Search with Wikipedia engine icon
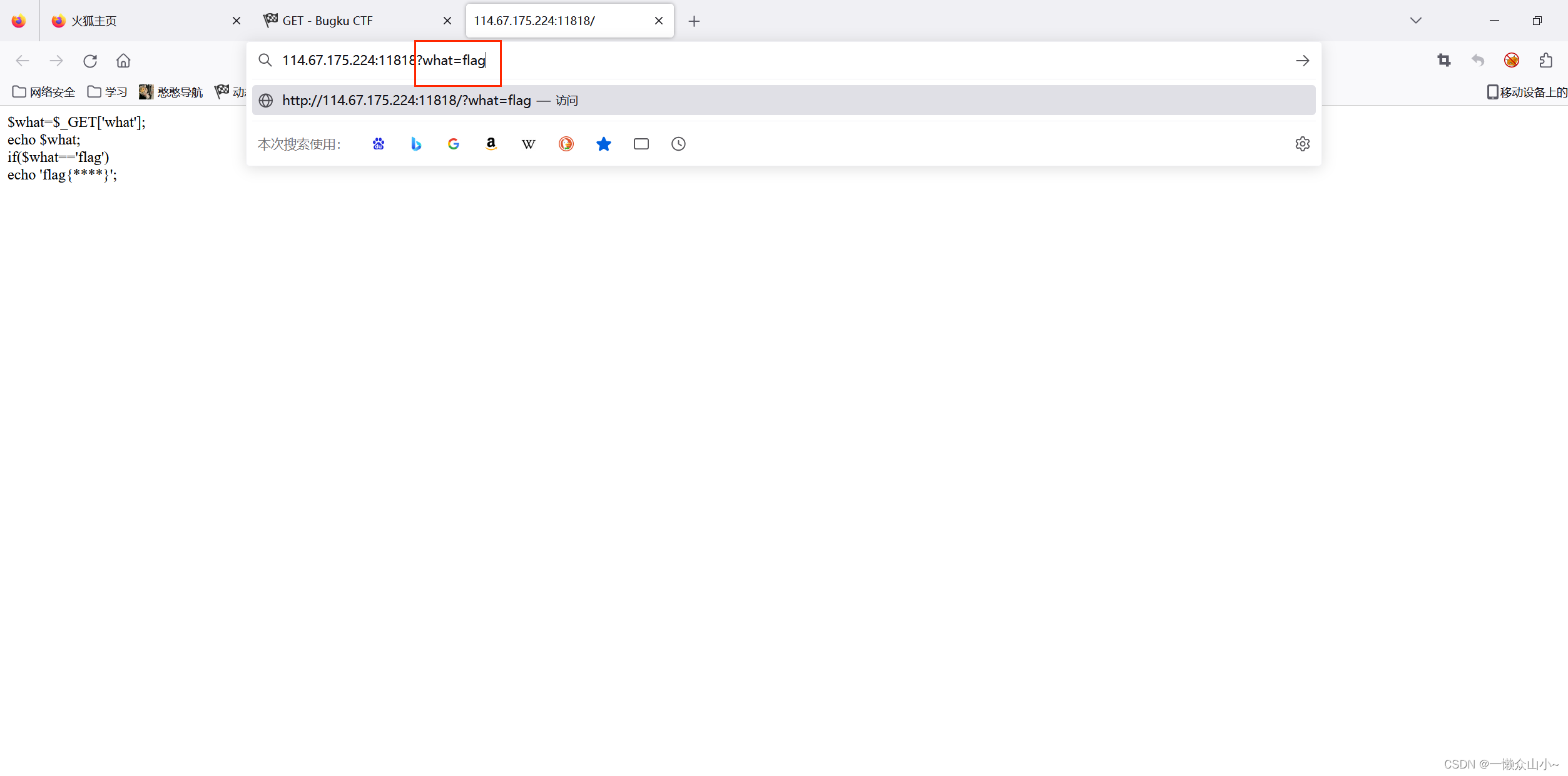Image resolution: width=1568 pixels, height=776 pixels. [x=529, y=144]
